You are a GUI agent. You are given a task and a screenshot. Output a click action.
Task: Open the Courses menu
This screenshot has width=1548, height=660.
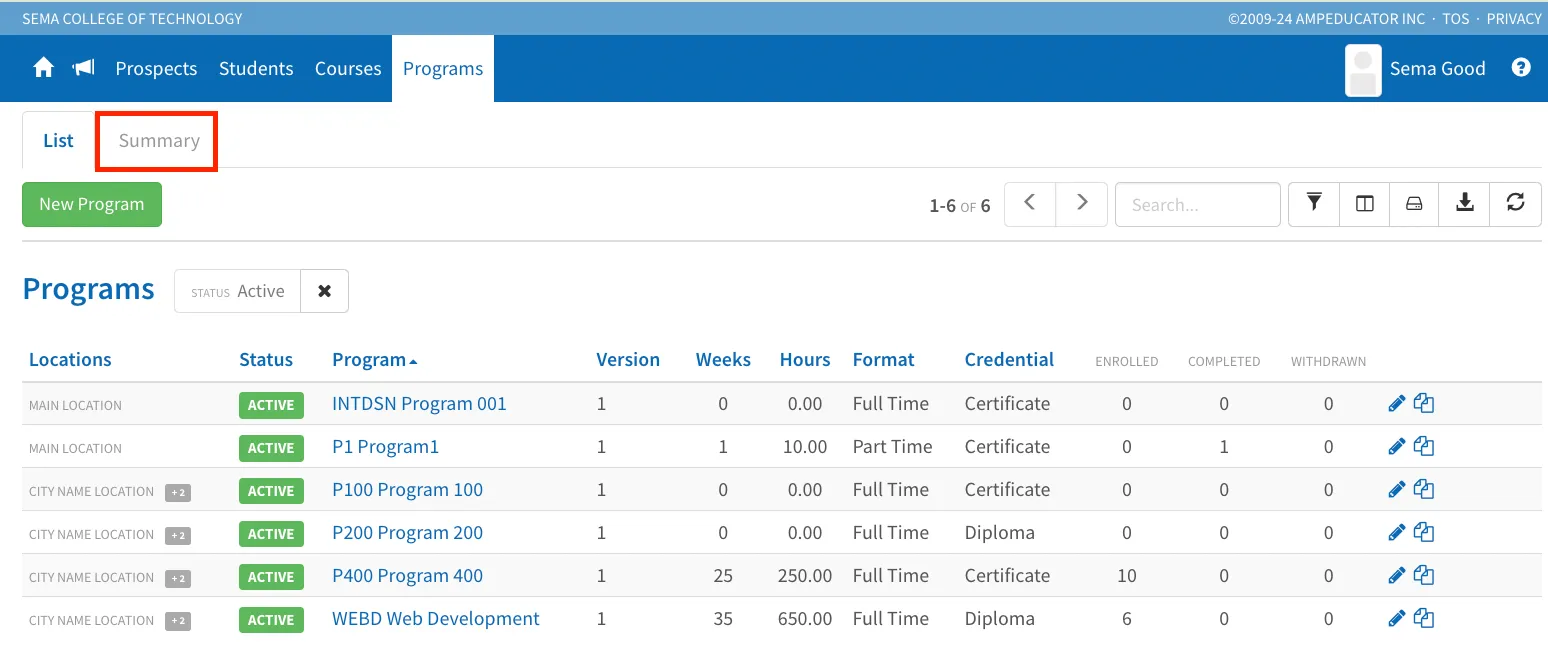point(348,68)
